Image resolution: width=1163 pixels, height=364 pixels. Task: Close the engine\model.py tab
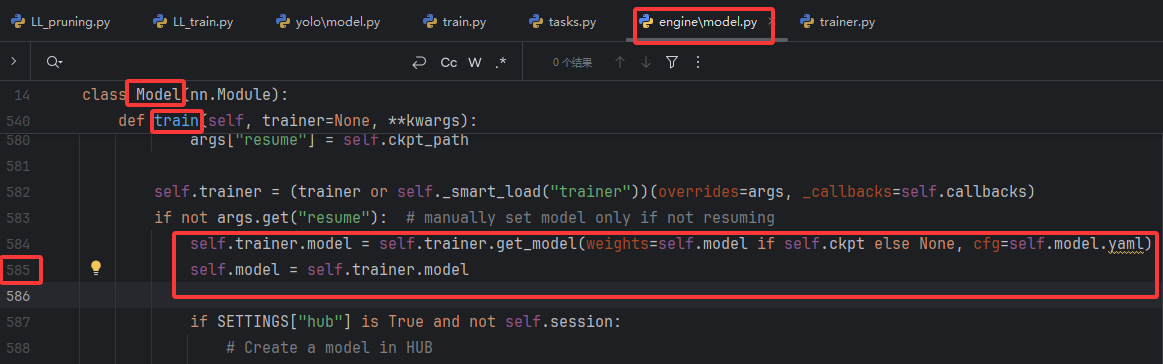click(771, 22)
